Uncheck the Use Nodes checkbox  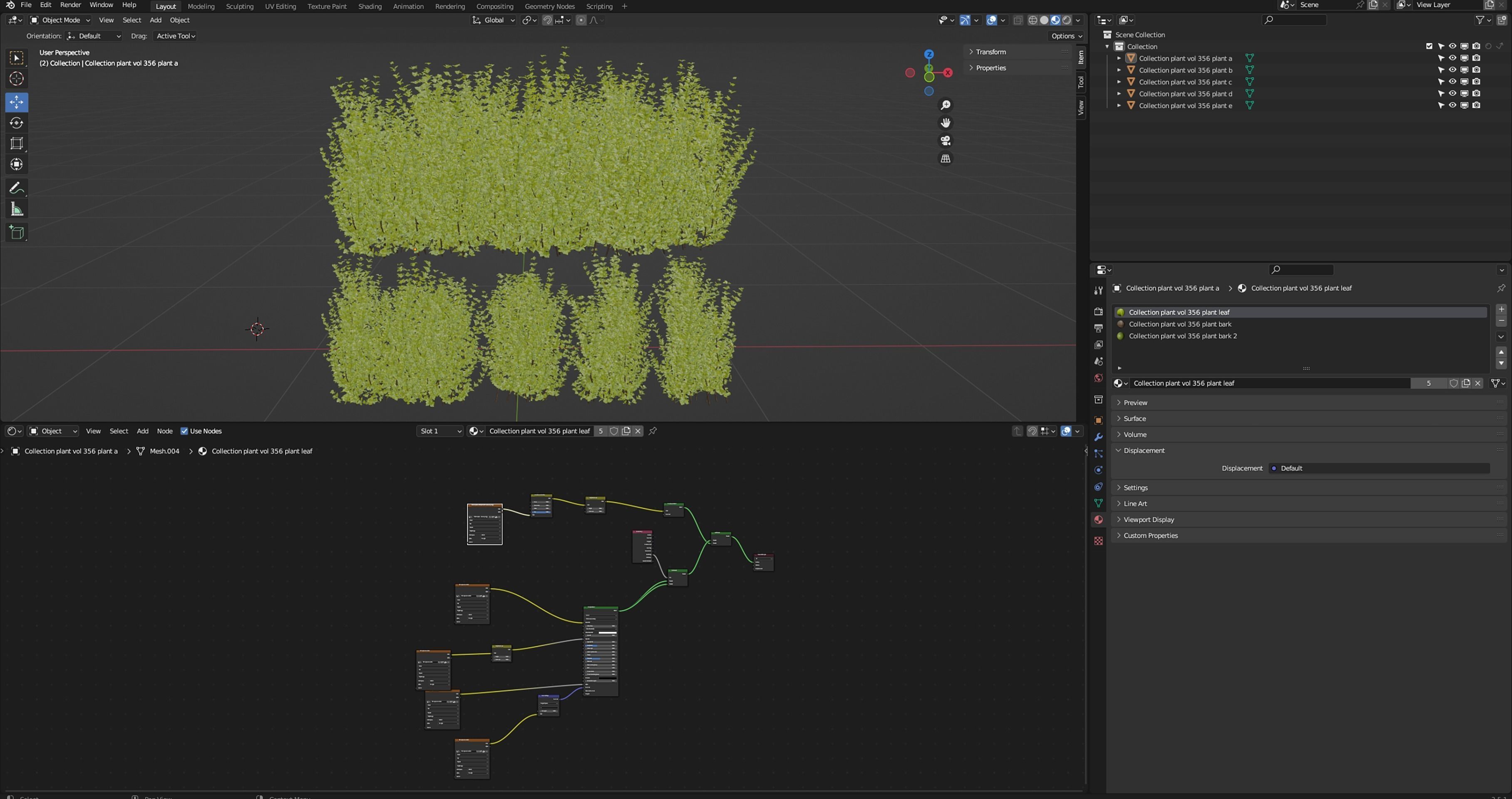[x=184, y=431]
